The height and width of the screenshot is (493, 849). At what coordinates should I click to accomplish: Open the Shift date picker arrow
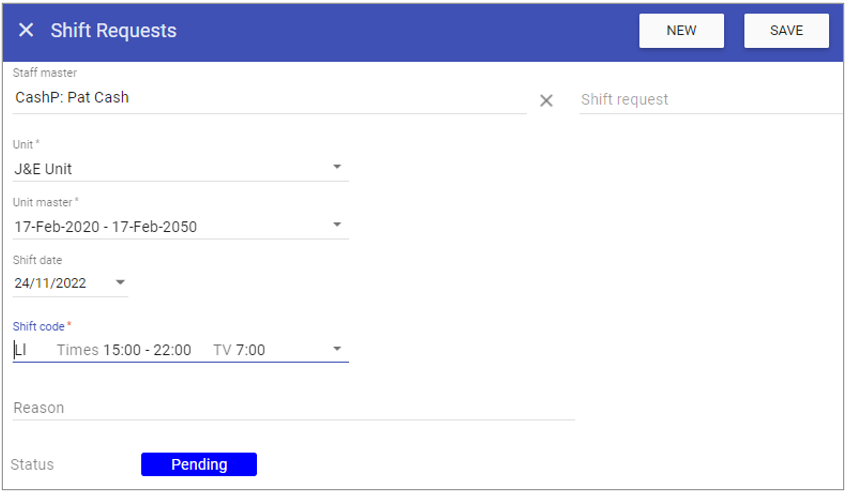[120, 282]
